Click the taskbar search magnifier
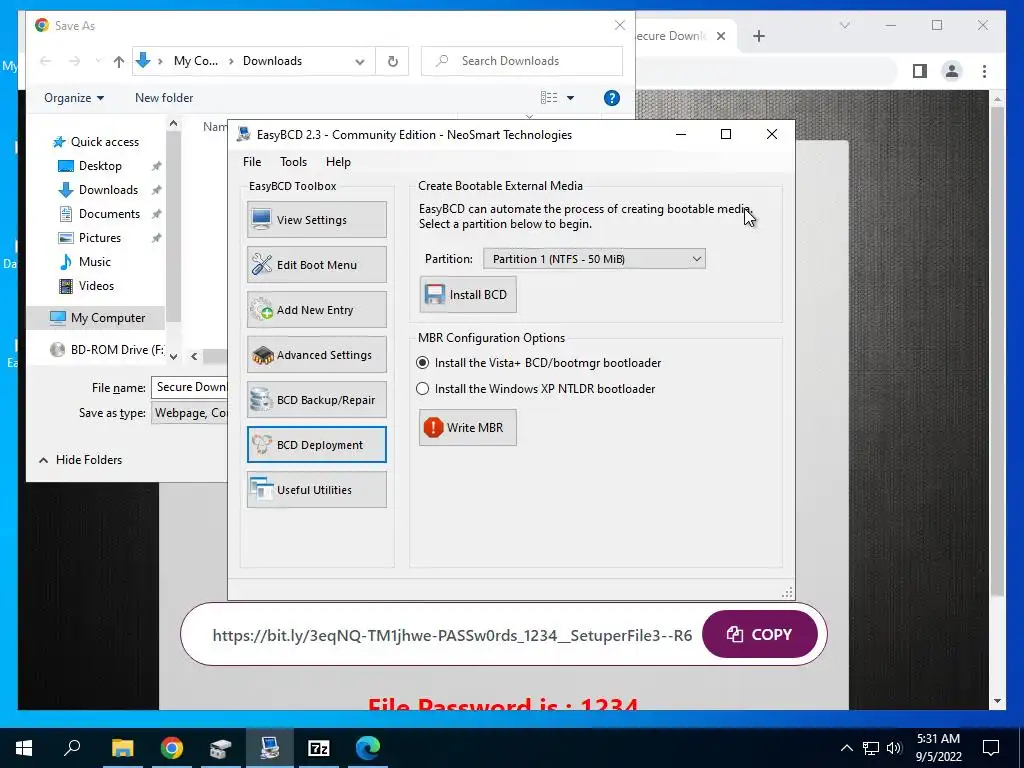Screen dimensions: 1024x768 pos(72,748)
